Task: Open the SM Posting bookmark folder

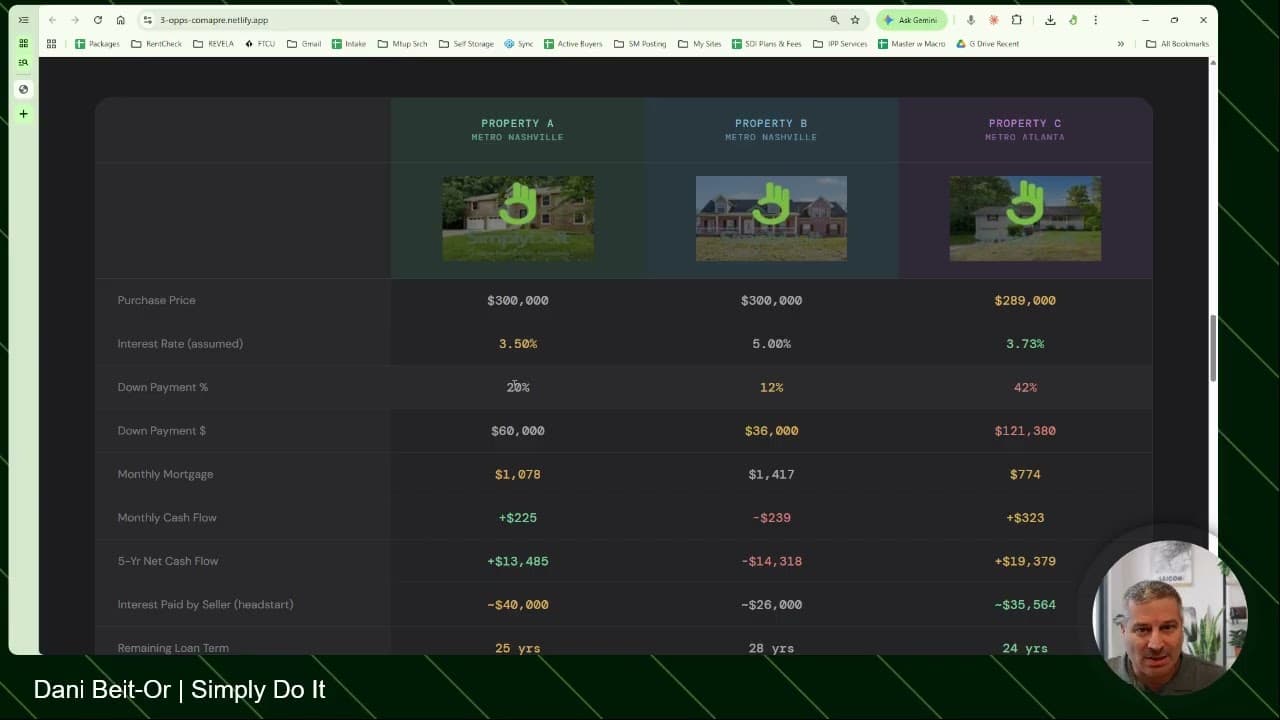Action: tap(640, 44)
